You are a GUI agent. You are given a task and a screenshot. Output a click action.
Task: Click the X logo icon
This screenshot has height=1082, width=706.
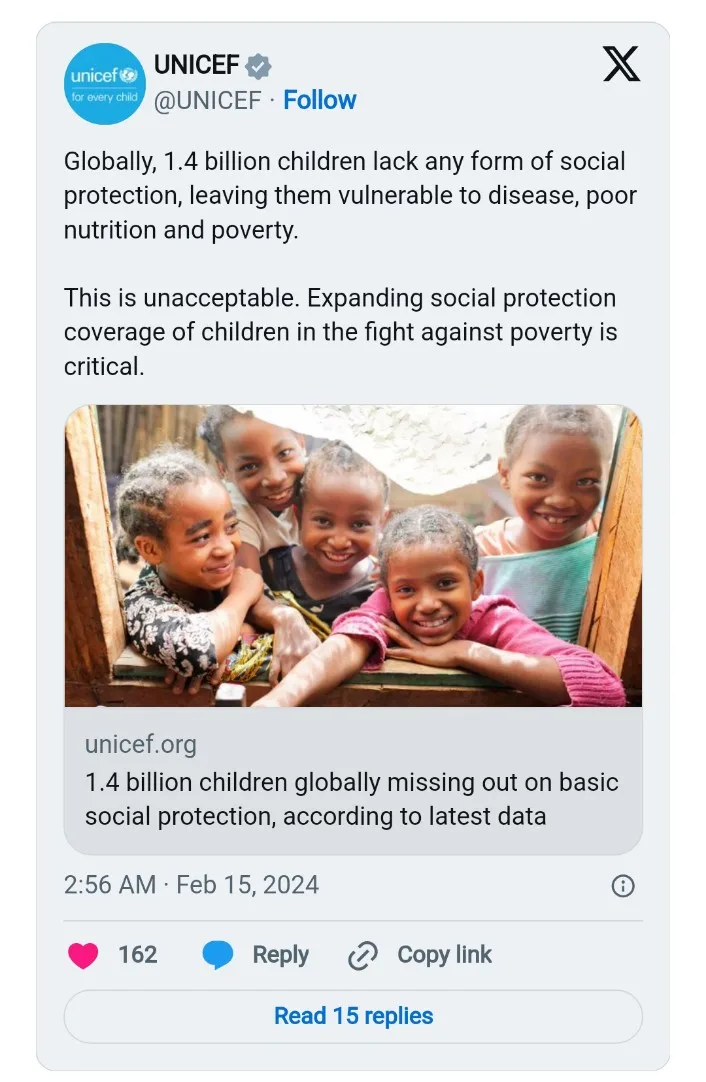pyautogui.click(x=621, y=67)
